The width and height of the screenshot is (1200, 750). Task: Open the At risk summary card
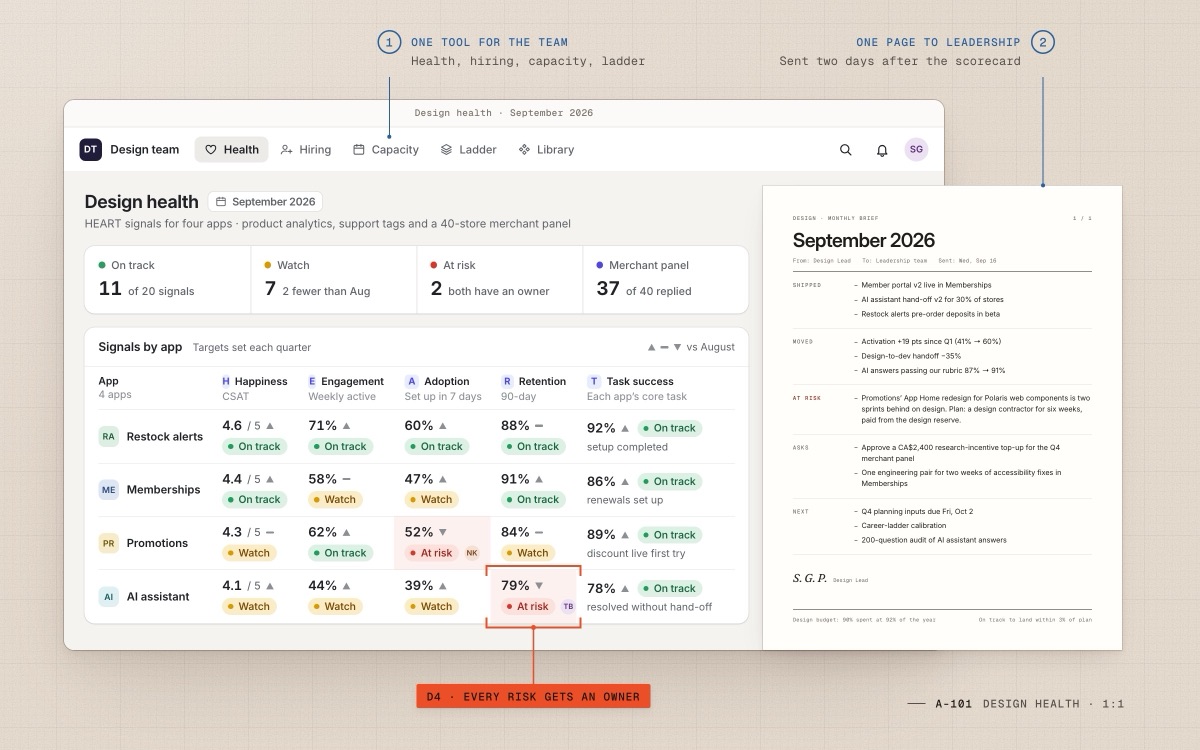click(x=500, y=279)
